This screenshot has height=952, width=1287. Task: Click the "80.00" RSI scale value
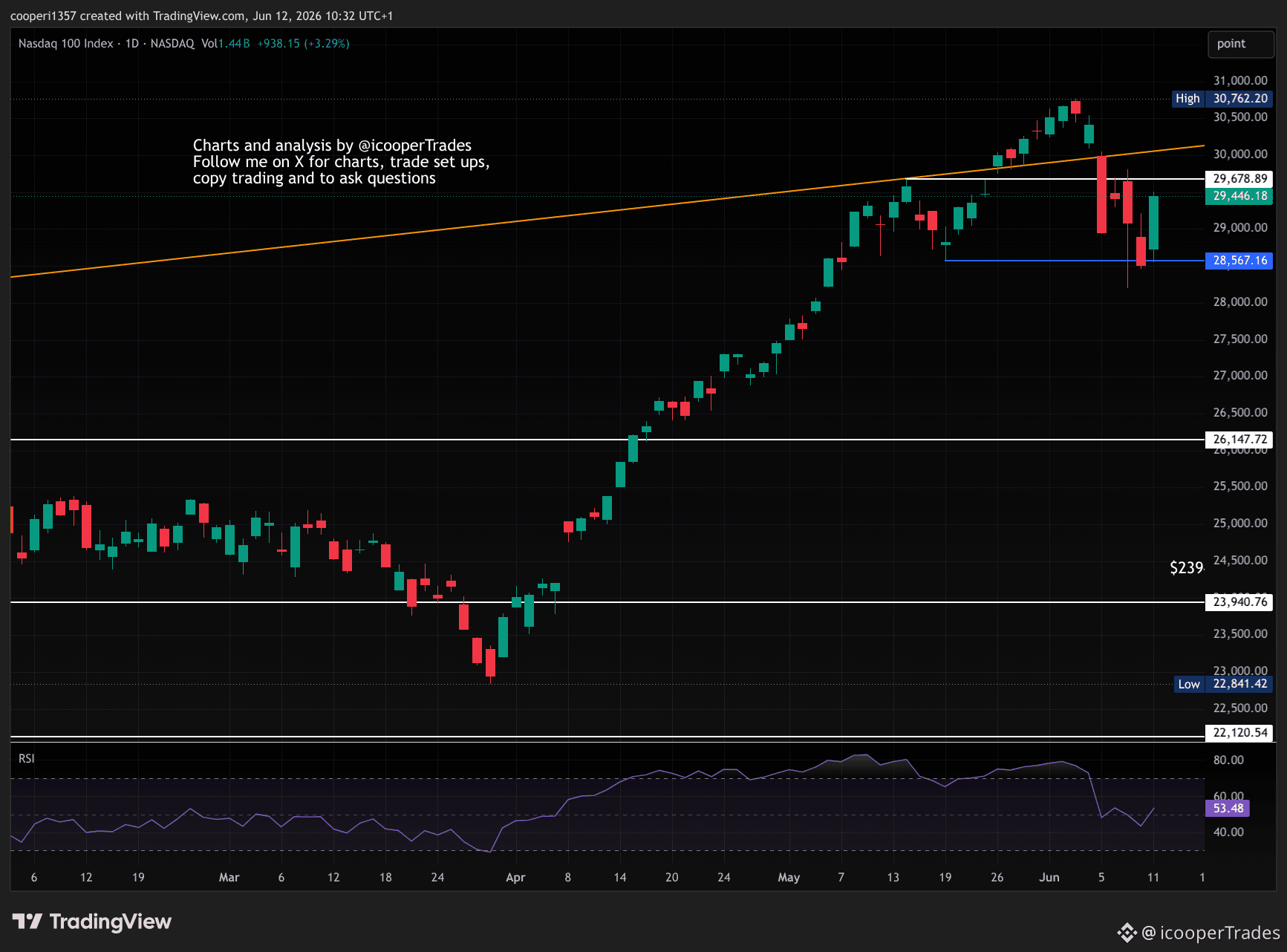pos(1228,760)
